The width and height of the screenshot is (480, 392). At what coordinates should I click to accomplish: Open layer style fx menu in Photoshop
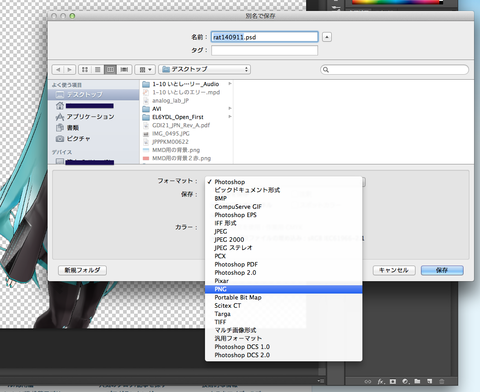[x=381, y=381]
